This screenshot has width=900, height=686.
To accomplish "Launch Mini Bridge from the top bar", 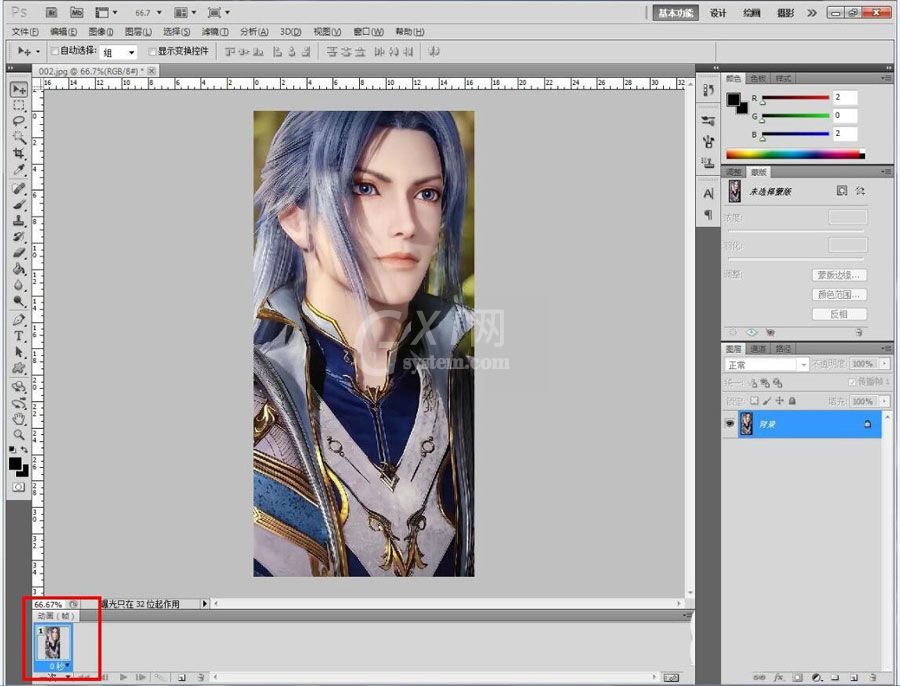I will point(76,12).
